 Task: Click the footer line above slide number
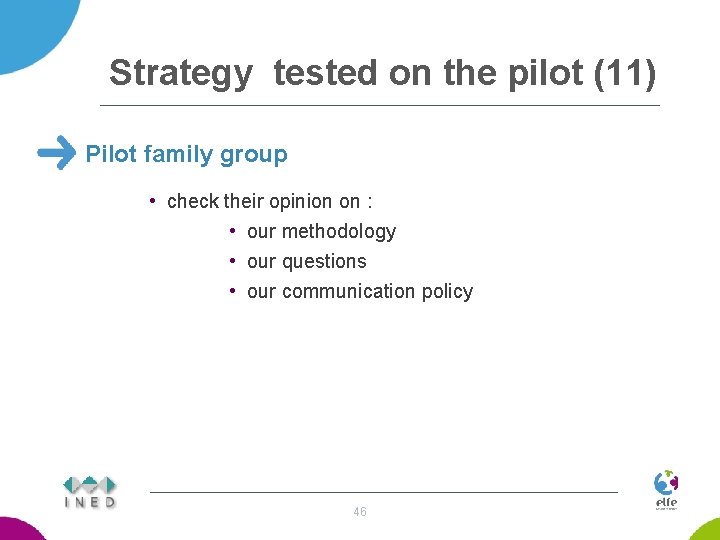tap(384, 492)
